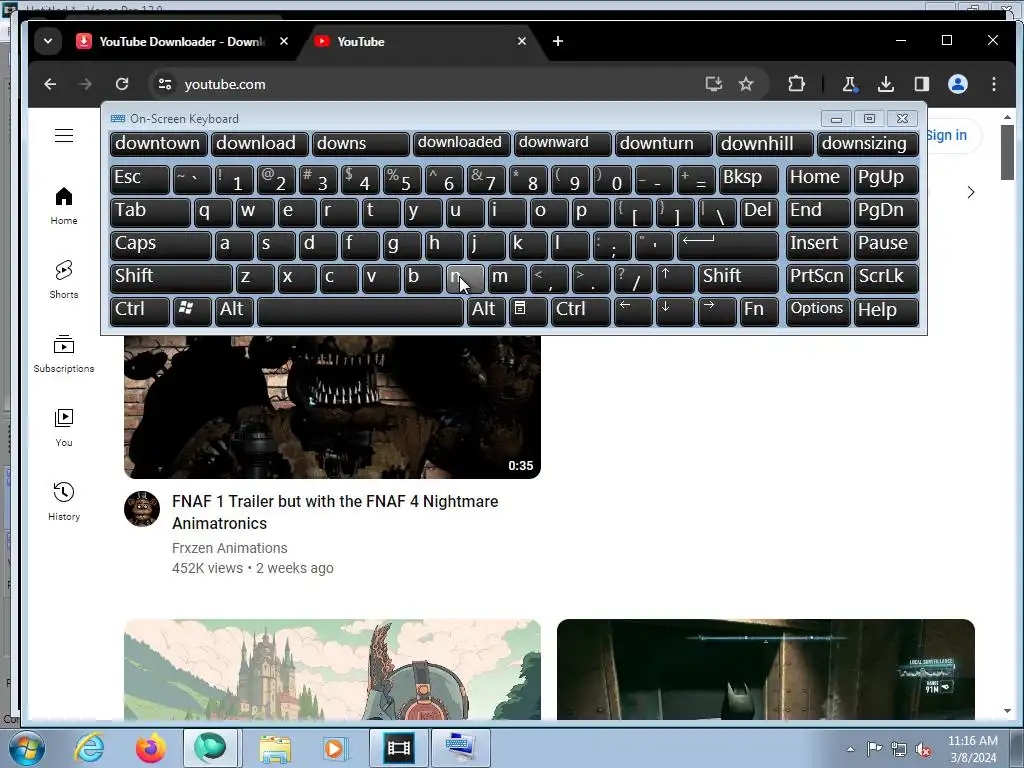Open the Chrome profile avatar

(958, 84)
